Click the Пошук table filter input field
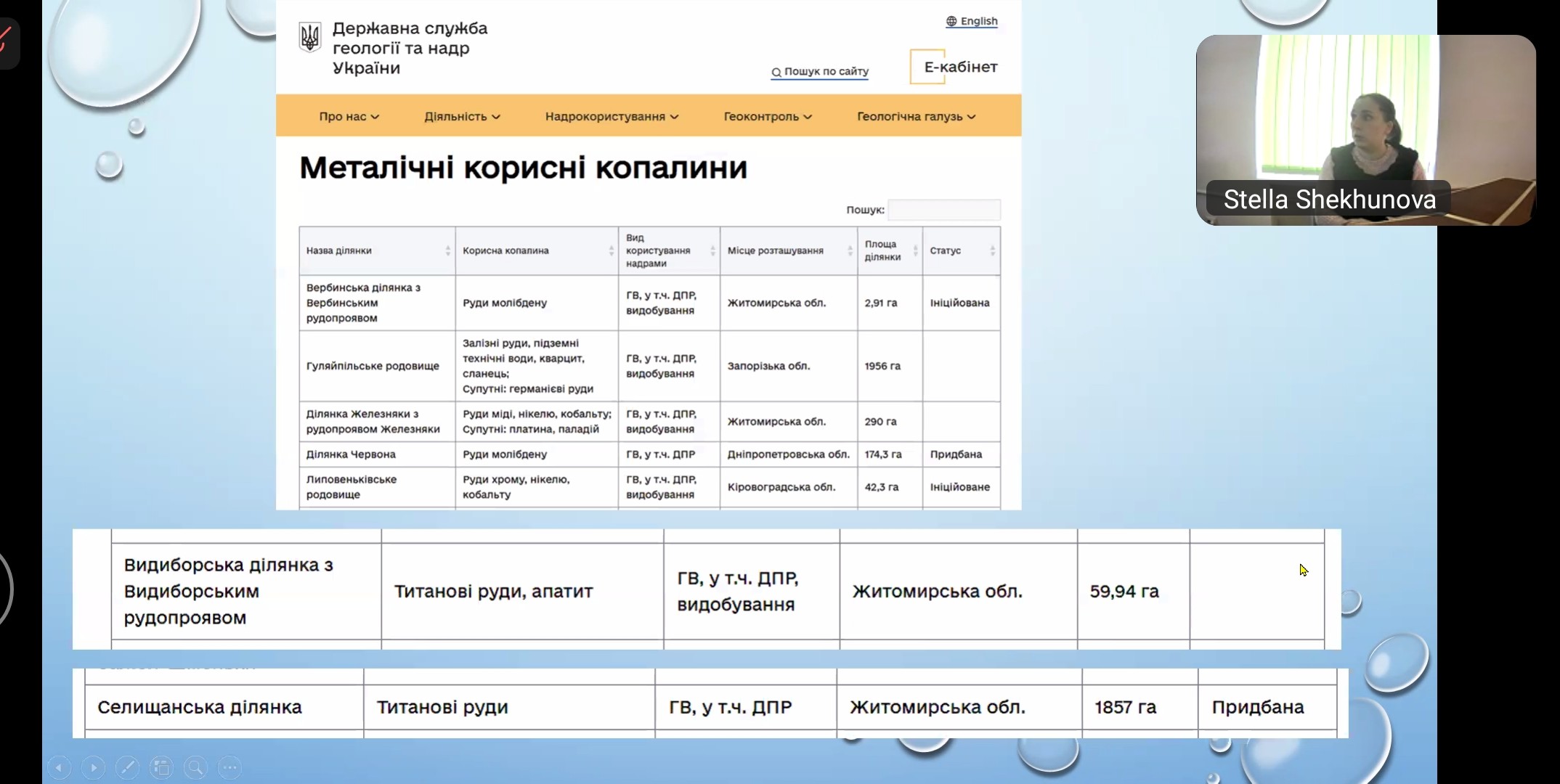Viewport: 1560px width, 784px height. click(943, 210)
